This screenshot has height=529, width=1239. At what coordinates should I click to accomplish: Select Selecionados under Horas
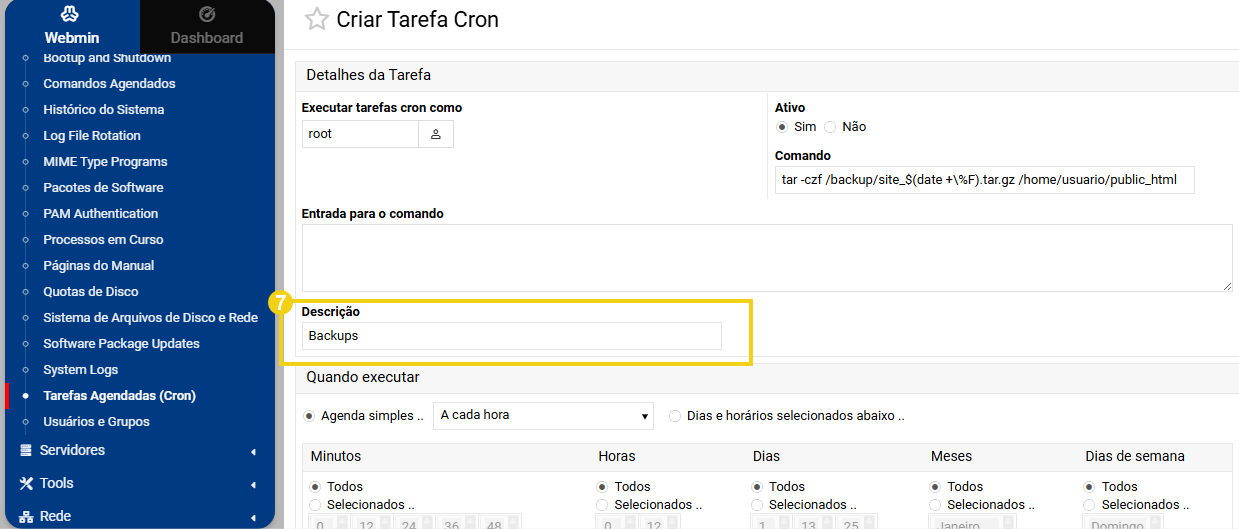(x=604, y=505)
